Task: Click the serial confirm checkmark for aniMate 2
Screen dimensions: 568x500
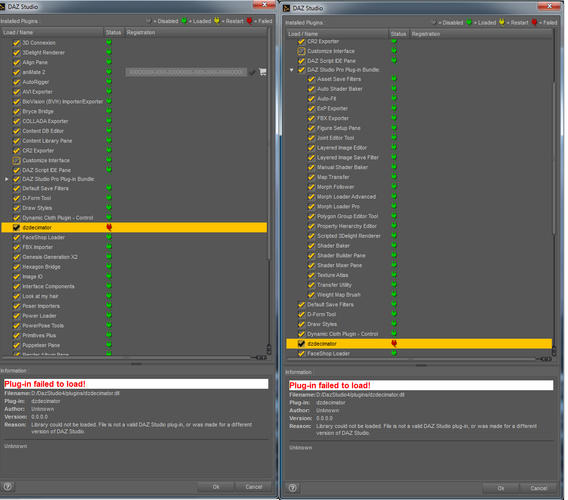Action: coord(252,72)
